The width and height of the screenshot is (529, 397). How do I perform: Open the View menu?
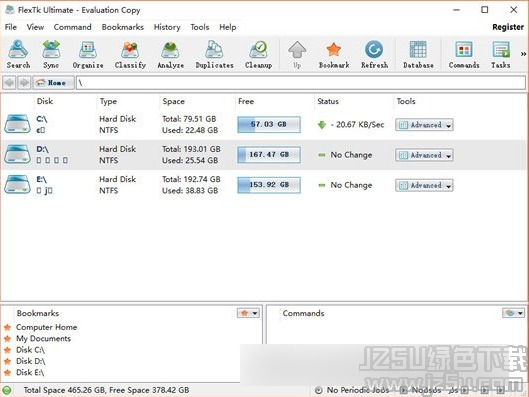[35, 27]
